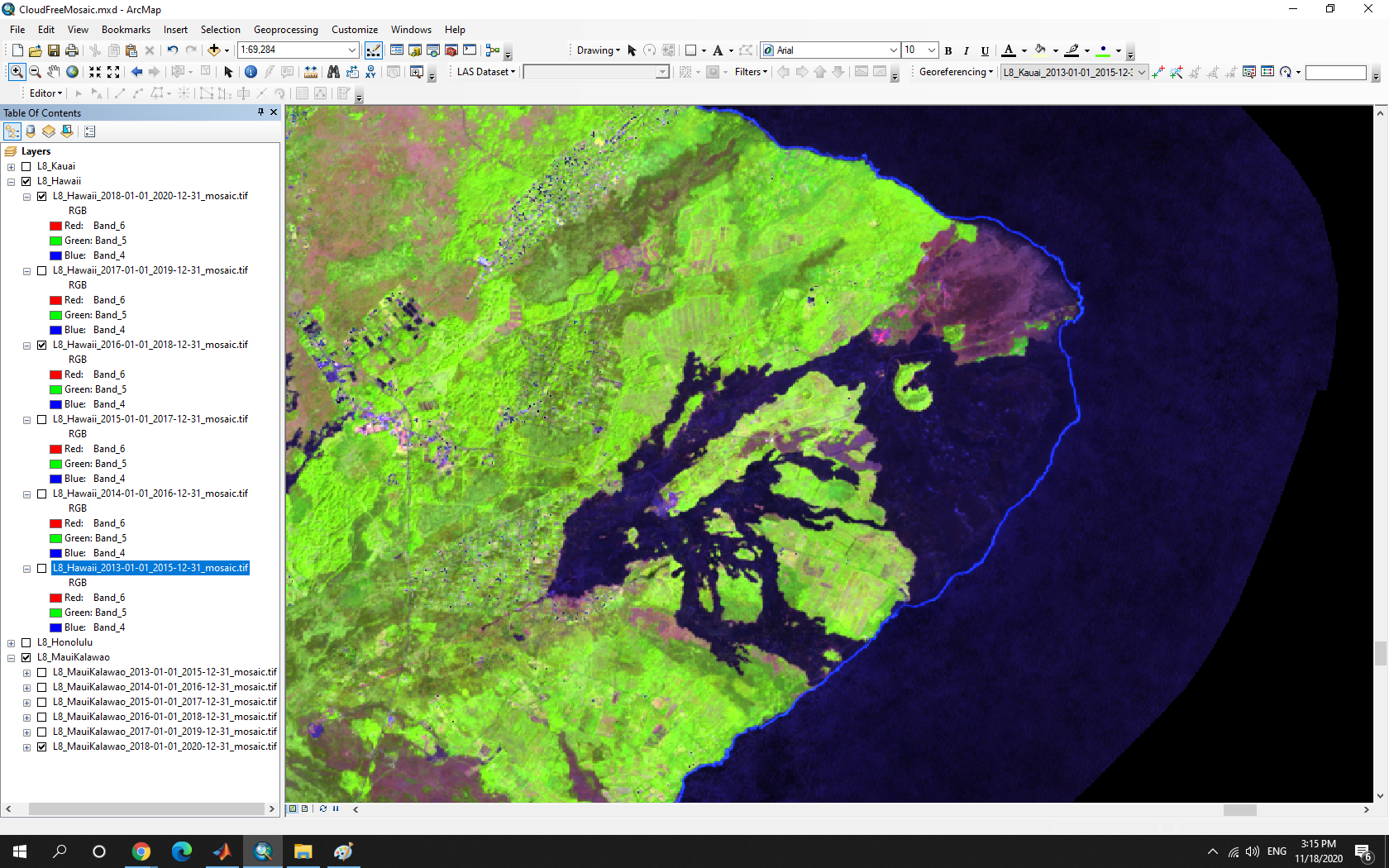Open the map scale dropdown
The image size is (1389, 868).
[352, 50]
